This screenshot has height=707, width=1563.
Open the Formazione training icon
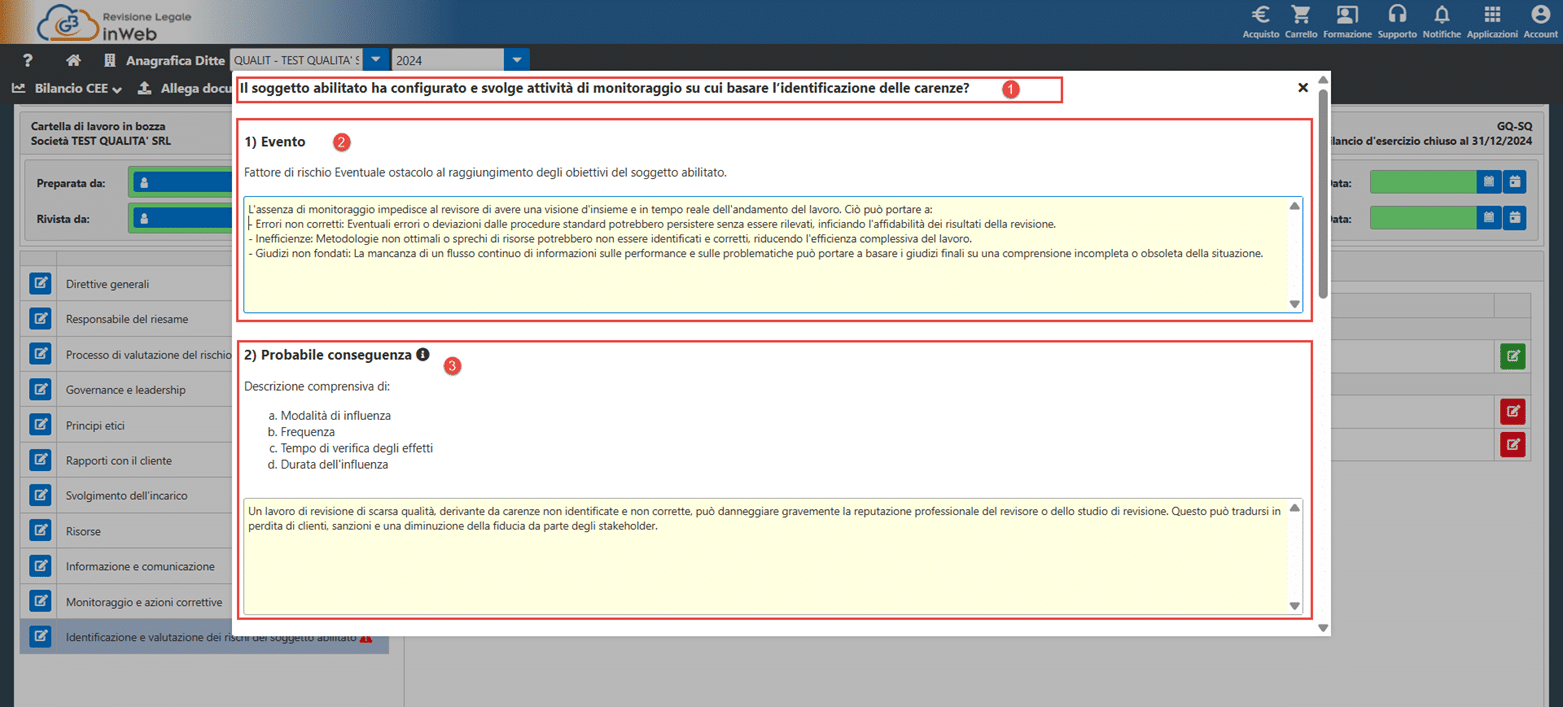1347,15
